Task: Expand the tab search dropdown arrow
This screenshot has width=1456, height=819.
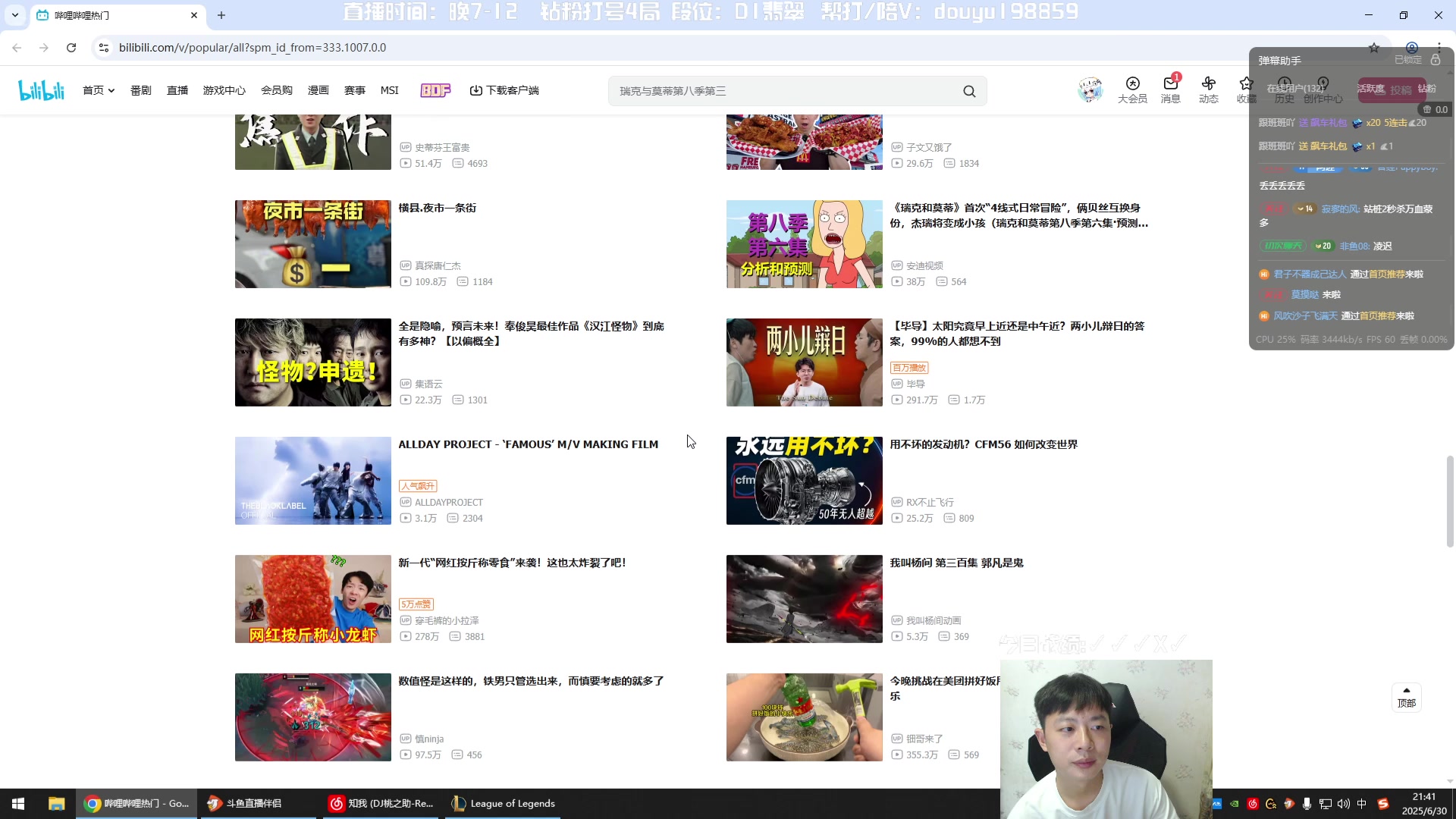Action: [x=14, y=15]
